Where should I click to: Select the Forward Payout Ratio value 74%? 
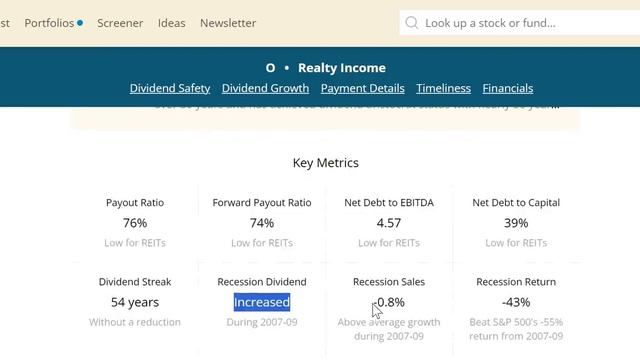tap(262, 223)
